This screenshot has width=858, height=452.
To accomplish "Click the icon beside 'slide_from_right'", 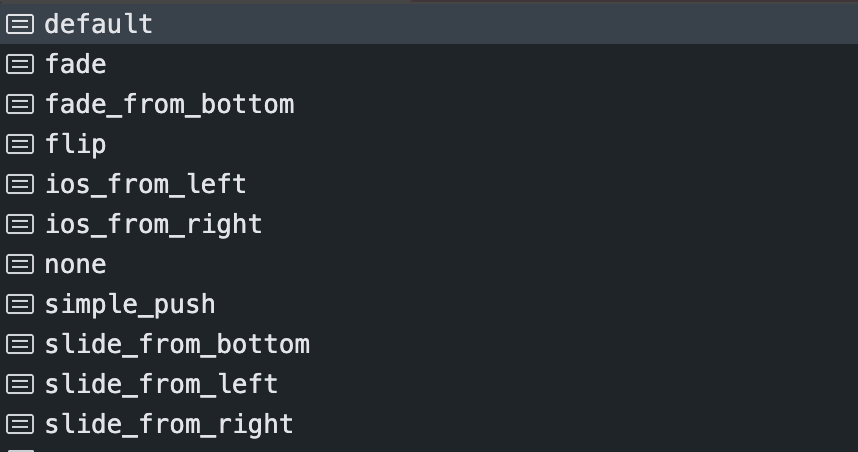I will (x=20, y=424).
